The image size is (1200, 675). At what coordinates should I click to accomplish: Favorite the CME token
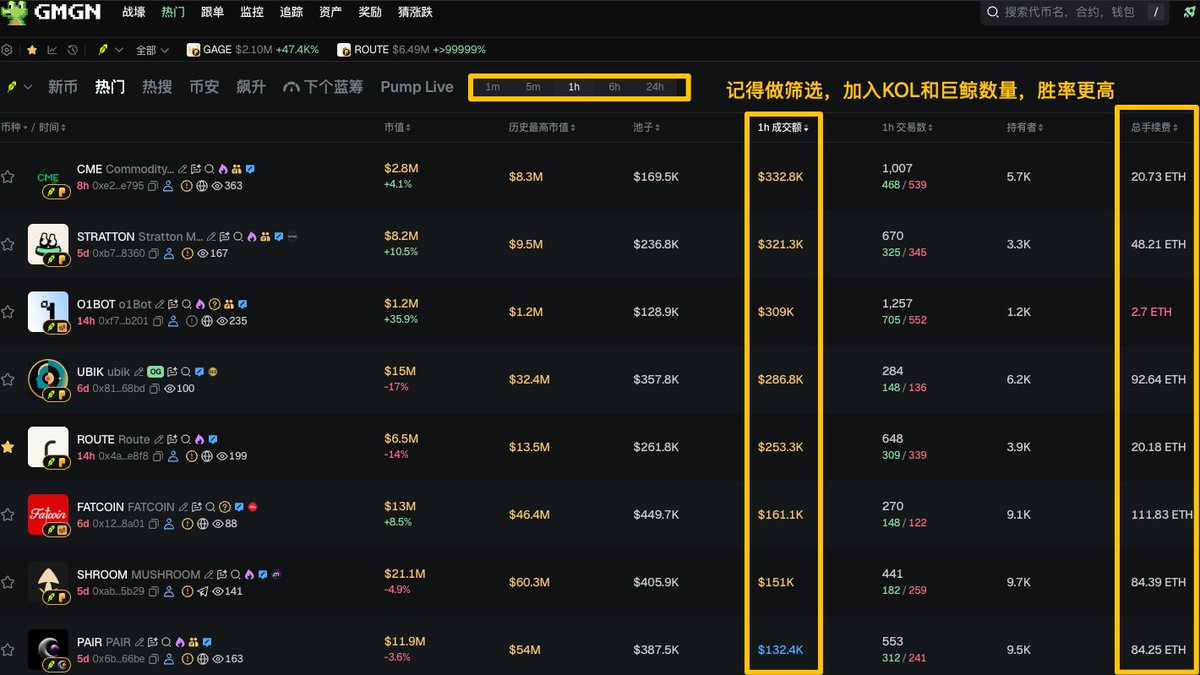[8, 177]
